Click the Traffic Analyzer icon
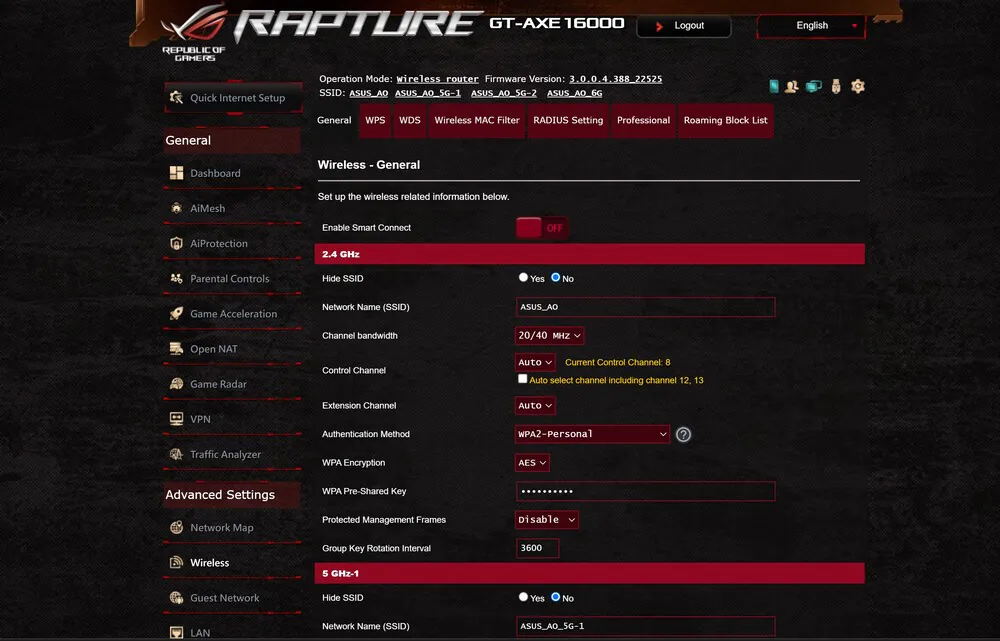The image size is (1000, 641). click(x=177, y=453)
